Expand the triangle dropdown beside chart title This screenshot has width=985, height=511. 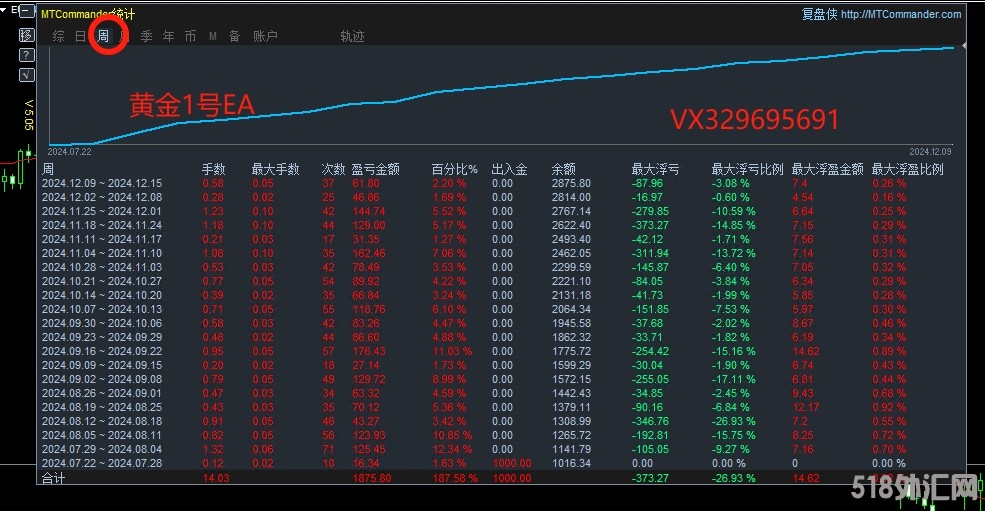(4, 9)
